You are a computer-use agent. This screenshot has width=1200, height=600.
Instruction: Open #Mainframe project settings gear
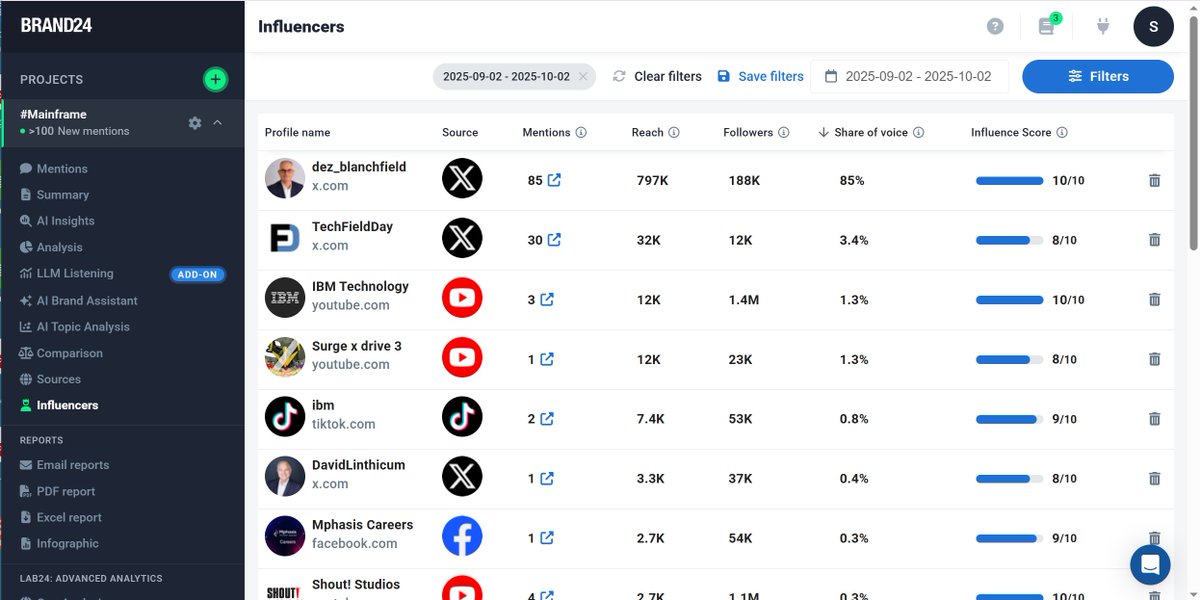[195, 123]
